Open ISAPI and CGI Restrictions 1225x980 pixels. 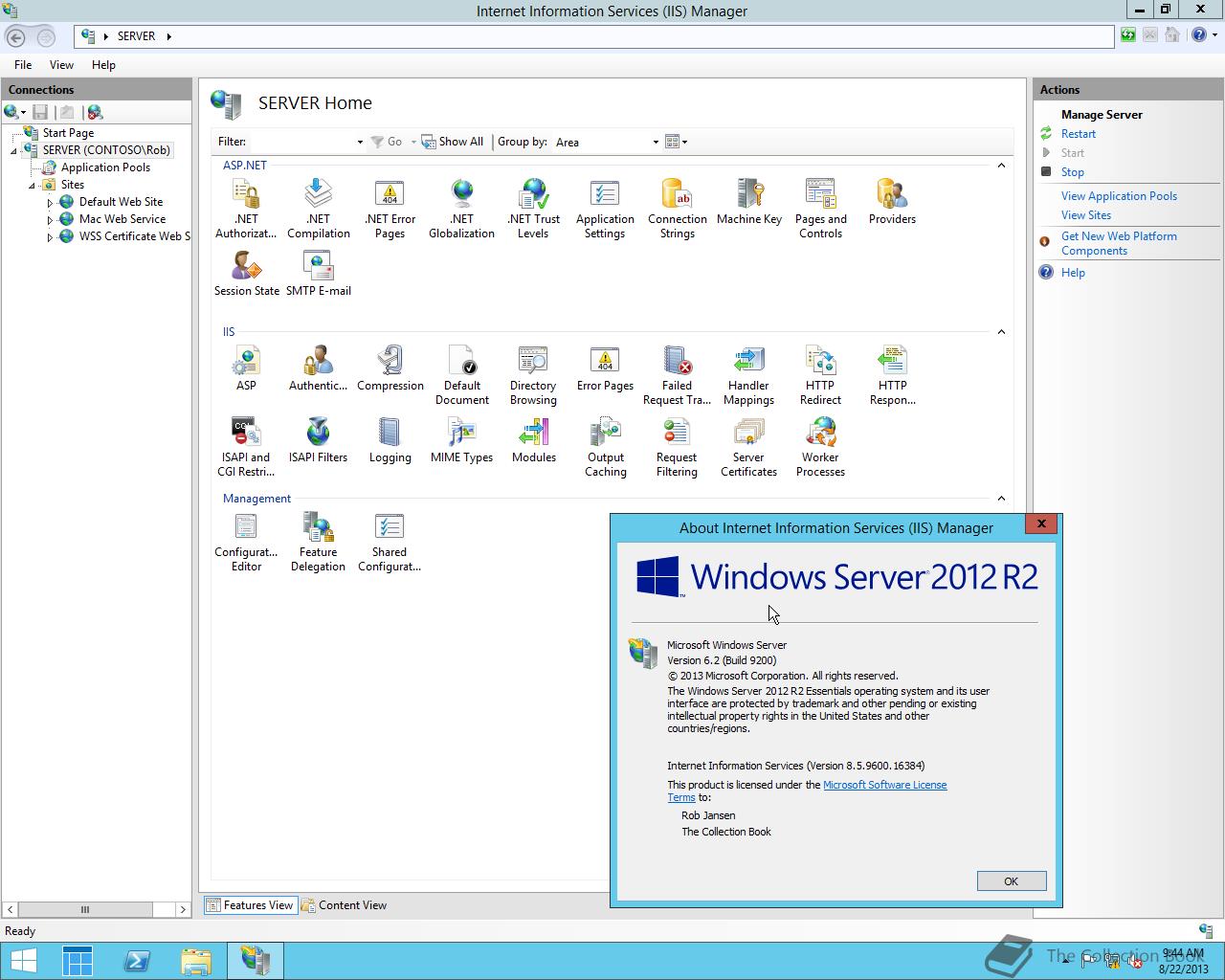[246, 447]
